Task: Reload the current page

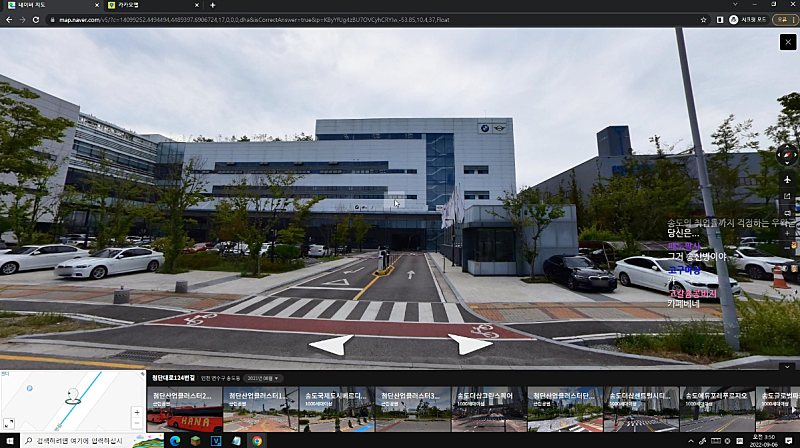Action: pyautogui.click(x=36, y=20)
